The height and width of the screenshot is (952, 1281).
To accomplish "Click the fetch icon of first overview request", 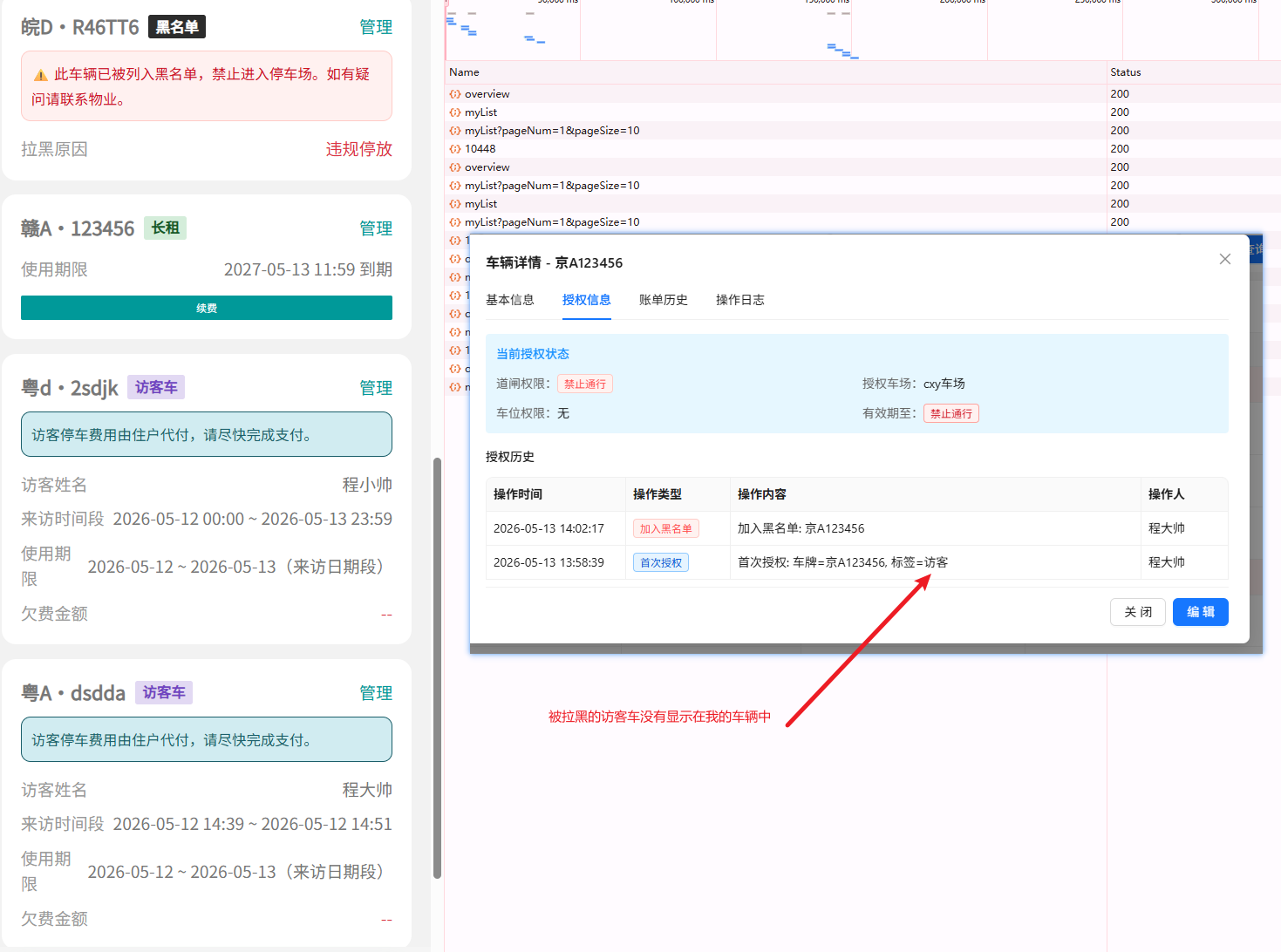I will [454, 94].
